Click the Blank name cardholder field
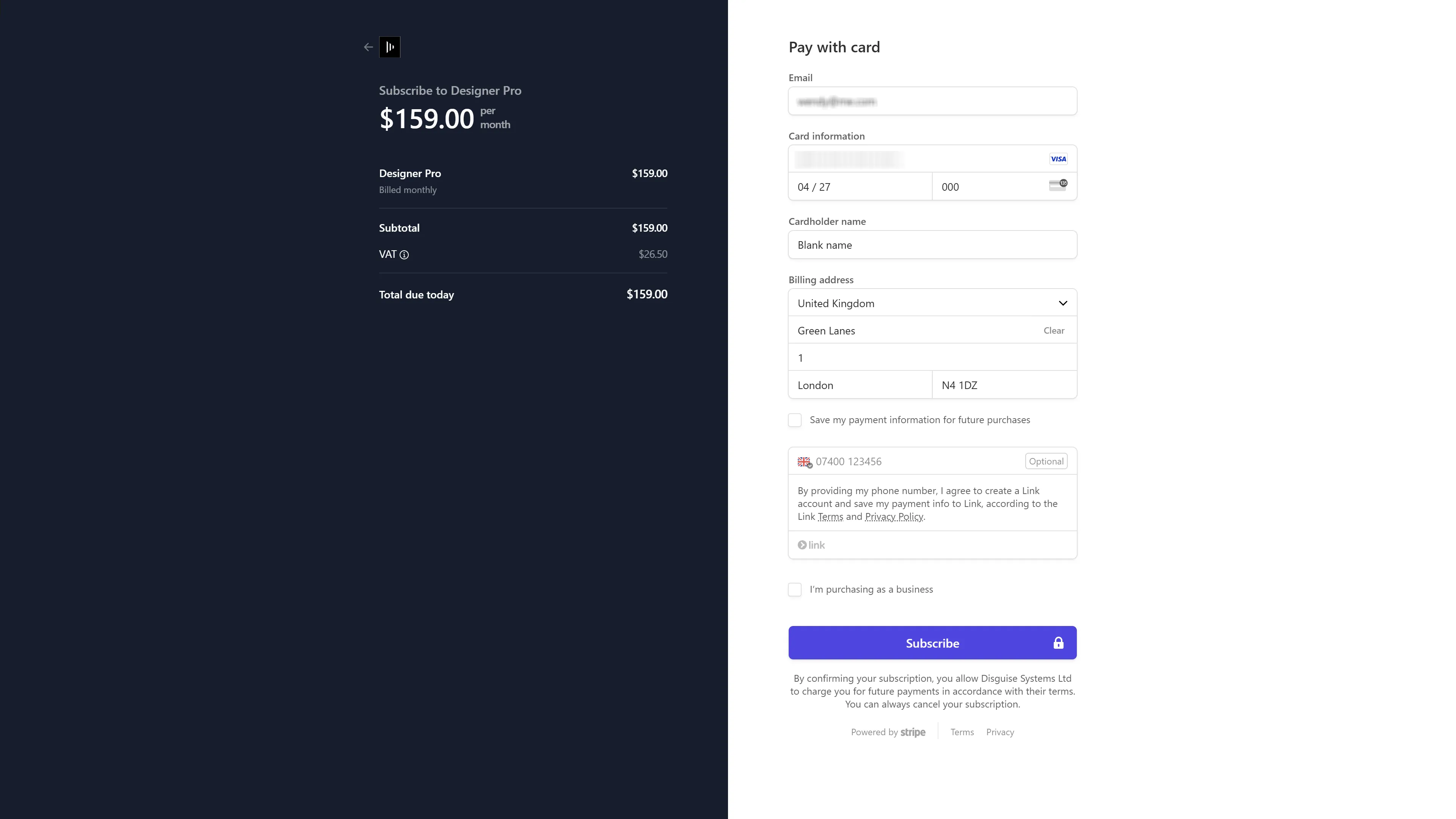1456x819 pixels. 932,245
